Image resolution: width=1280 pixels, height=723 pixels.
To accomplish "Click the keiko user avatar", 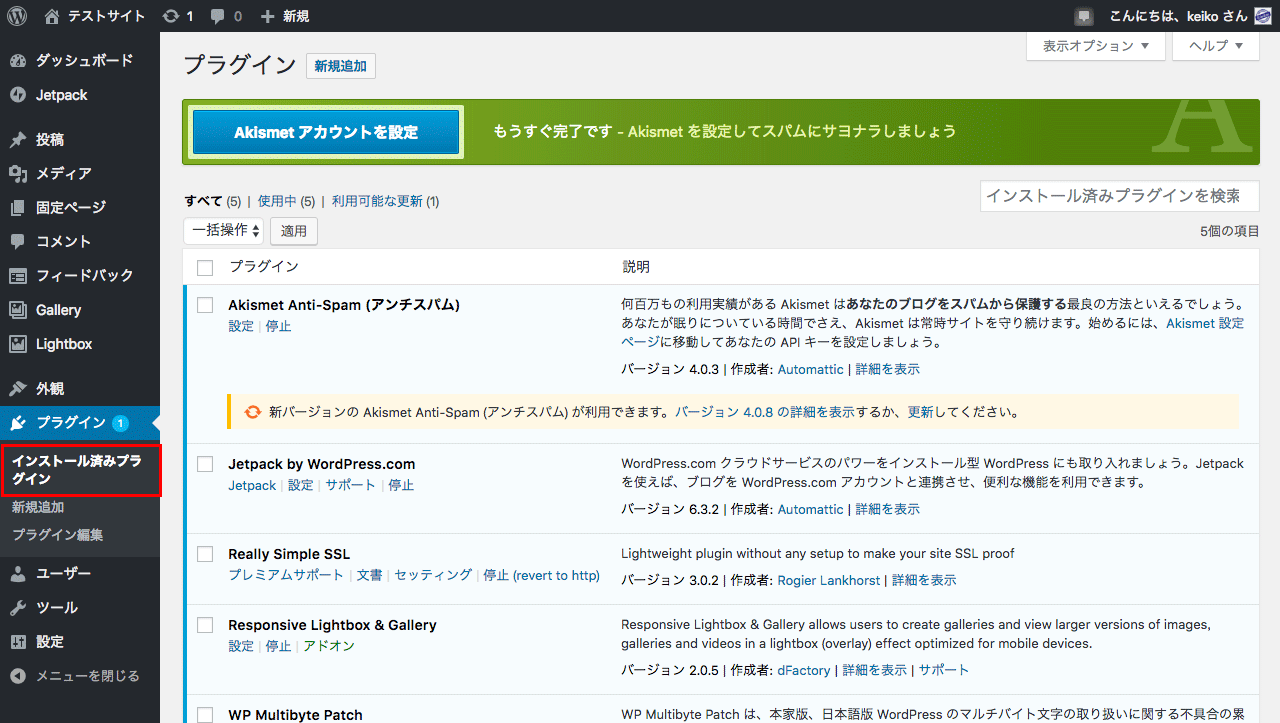I will click(x=1262, y=16).
